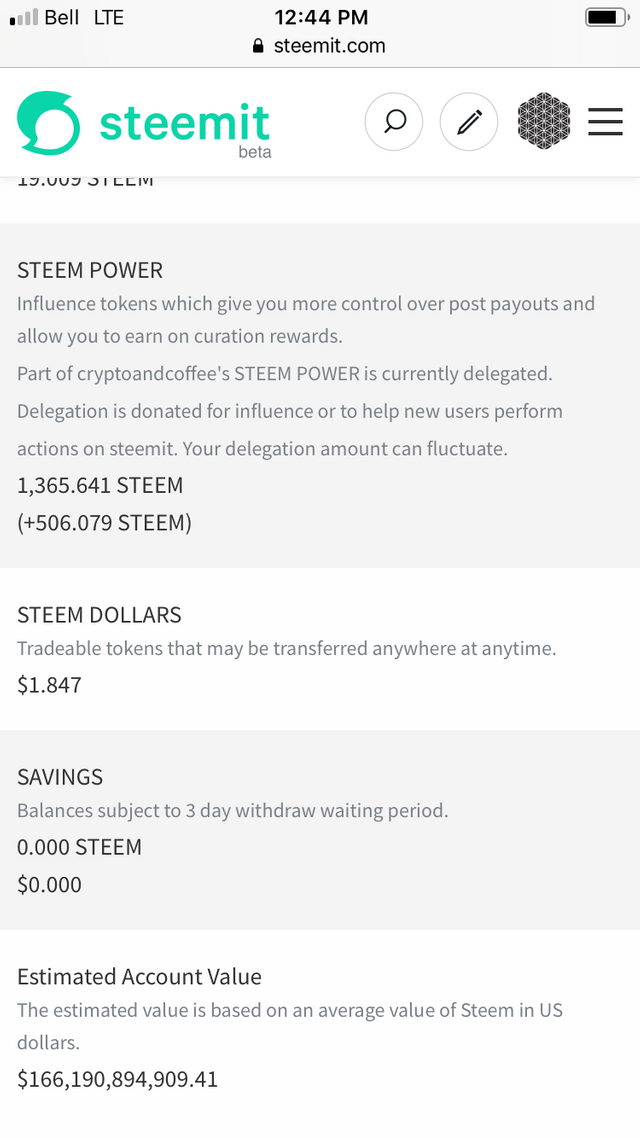
Task: Open the $1.847 Steem Dollars dropdown
Action: (x=49, y=684)
